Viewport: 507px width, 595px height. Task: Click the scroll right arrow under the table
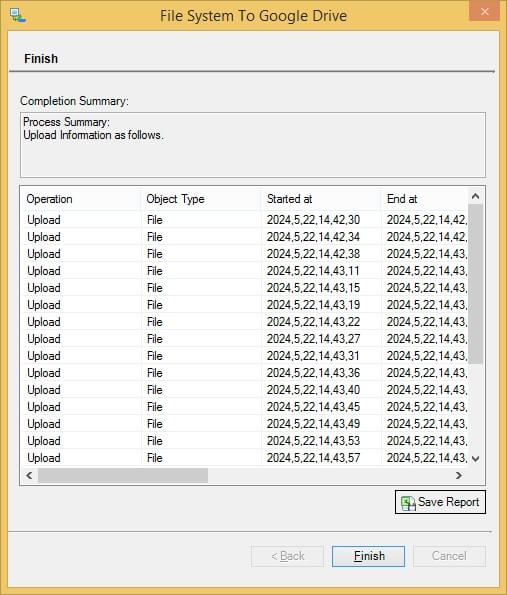[x=459, y=475]
